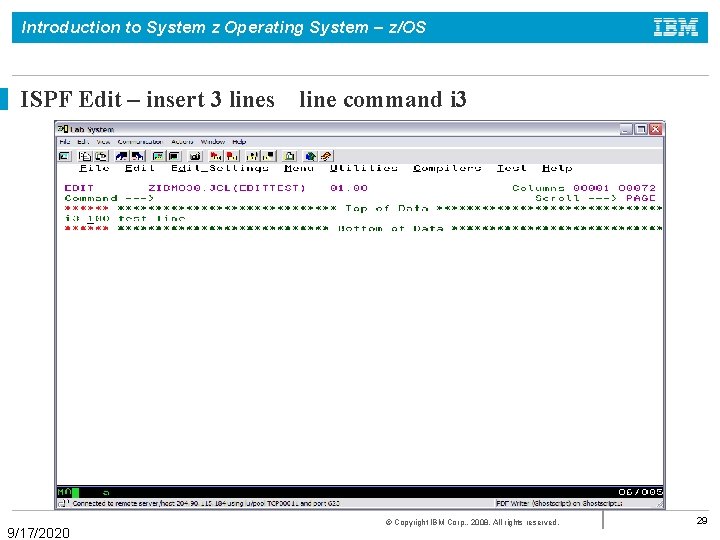Select Compilers on ISPF action bar
The width and height of the screenshot is (720, 540).
click(447, 168)
